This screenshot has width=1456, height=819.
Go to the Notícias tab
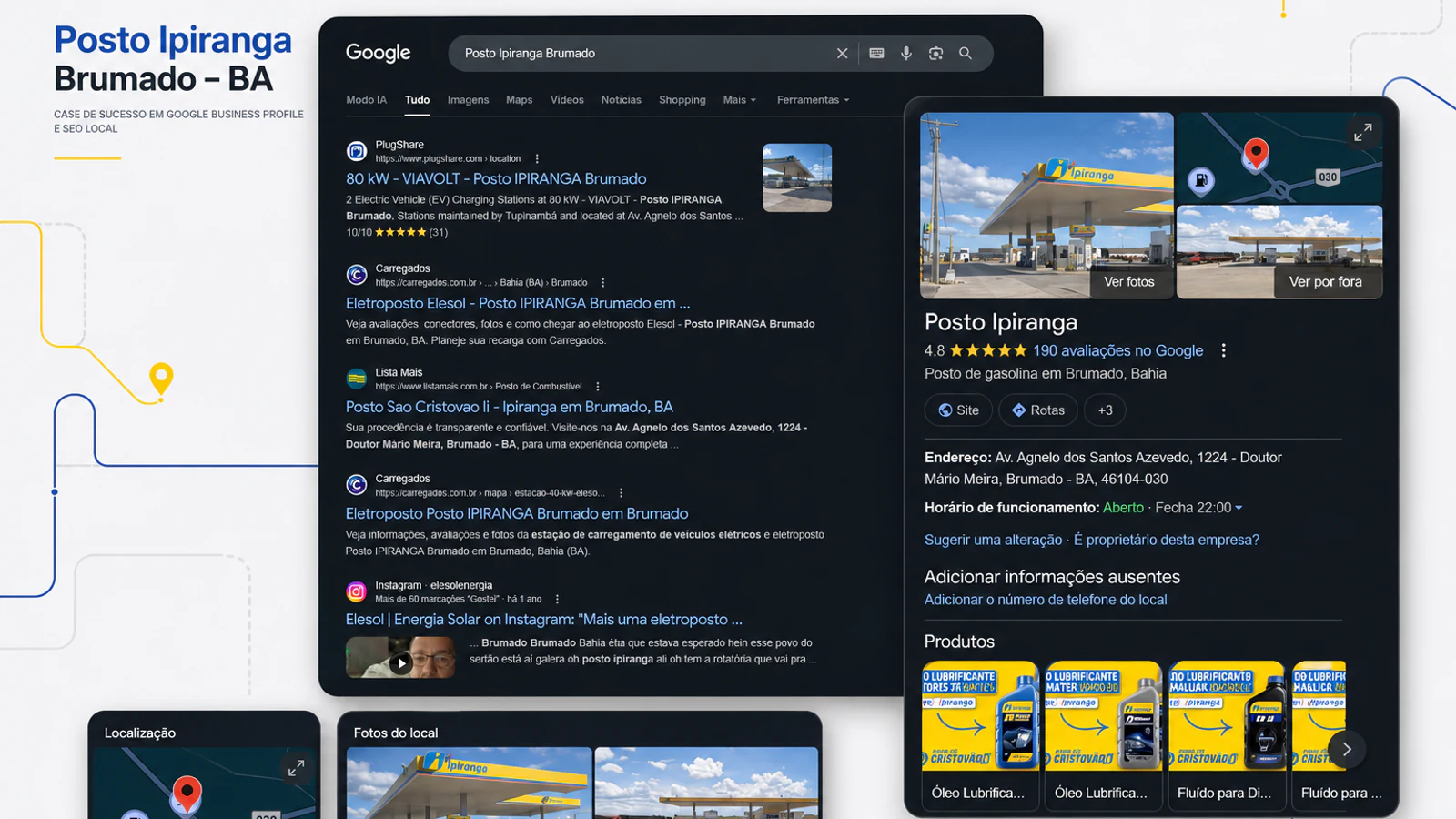click(x=621, y=100)
